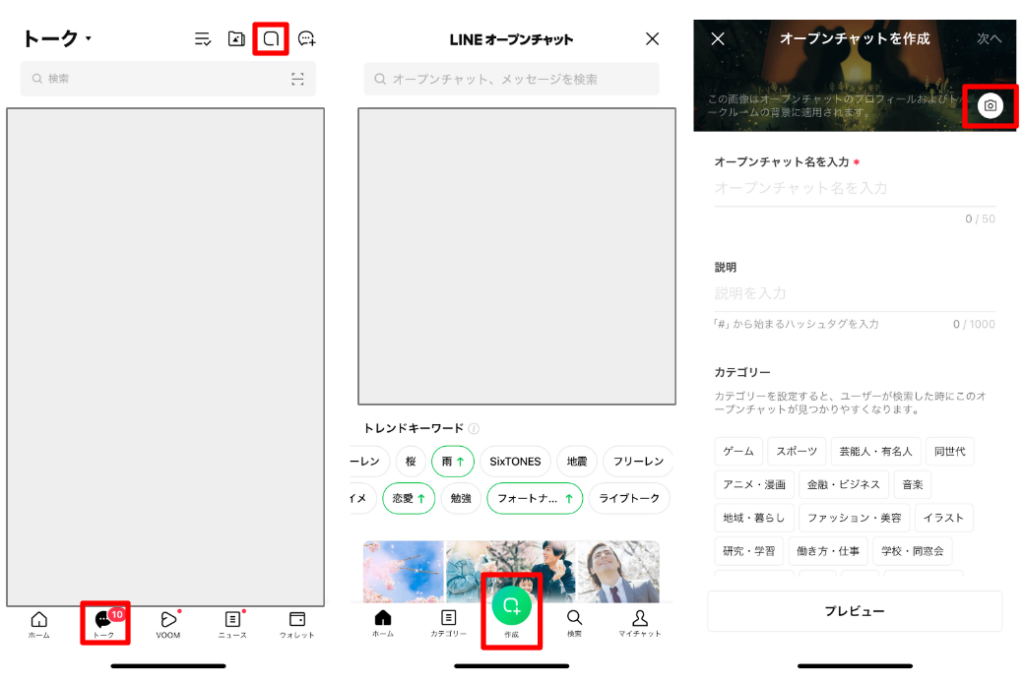Open the フォートナ... trend keyword

(535, 498)
